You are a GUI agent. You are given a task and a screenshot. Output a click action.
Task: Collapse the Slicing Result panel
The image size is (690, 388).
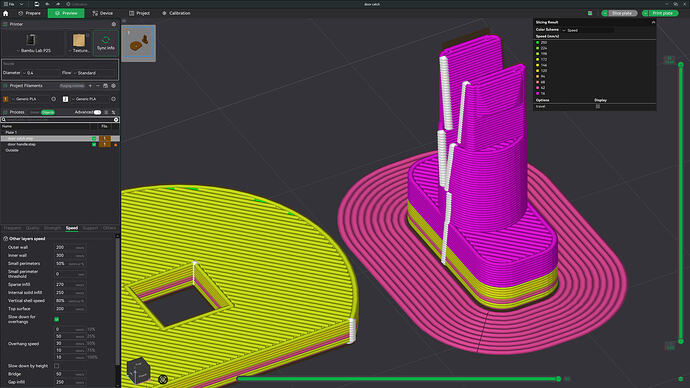653,22
